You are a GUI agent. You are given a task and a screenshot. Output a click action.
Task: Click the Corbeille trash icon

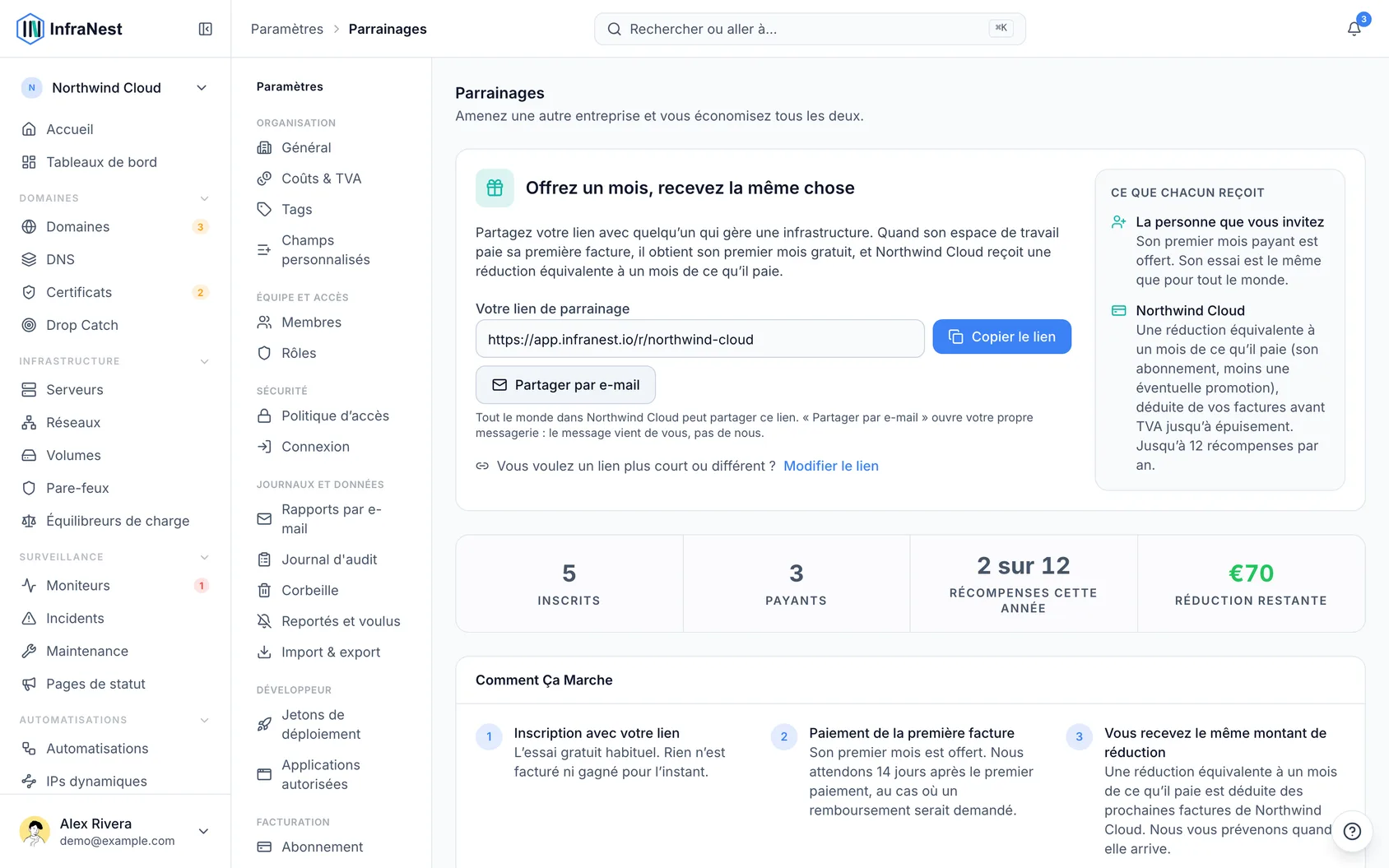pyautogui.click(x=264, y=590)
